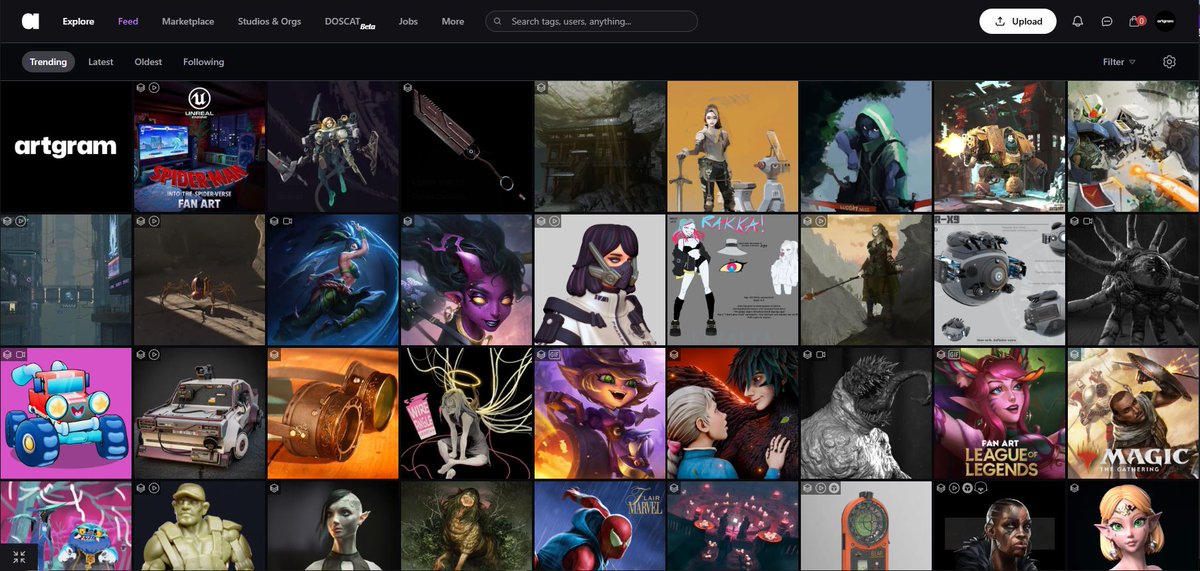1200x571 pixels.
Task: Switch to the Following tab
Action: click(204, 62)
